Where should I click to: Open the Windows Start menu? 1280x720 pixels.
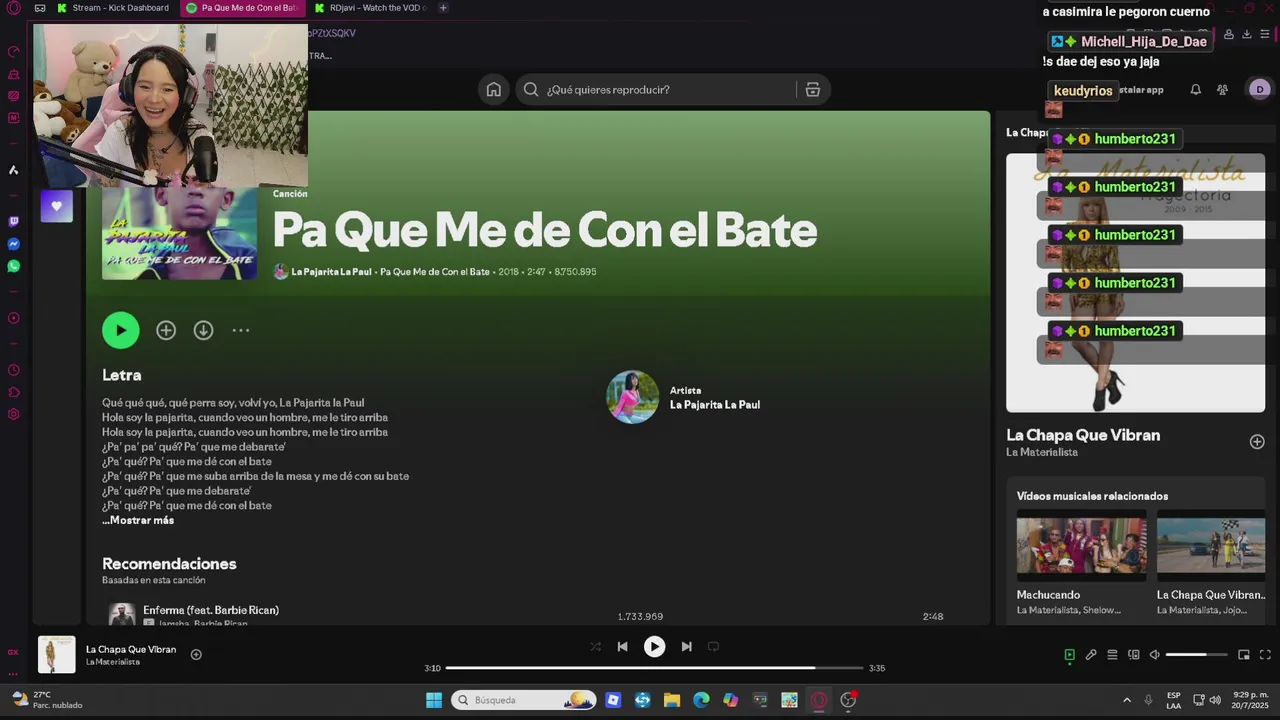tap(434, 700)
